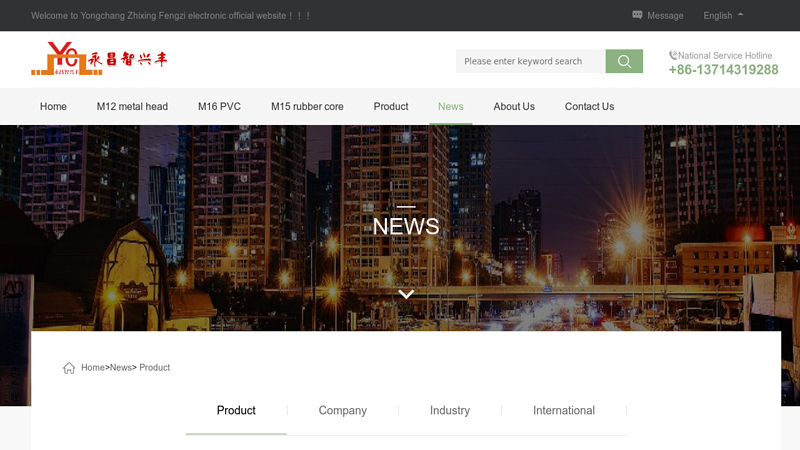Open the English language dropdown
800x450 pixels.
point(723,15)
